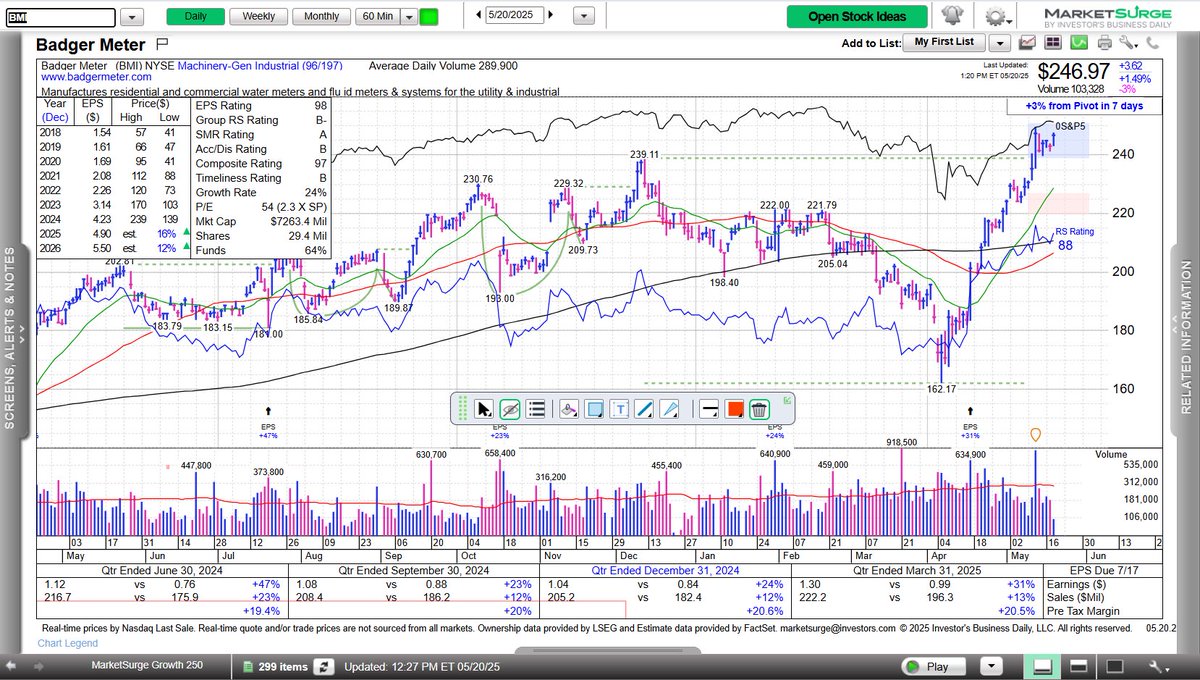1200x680 pixels.
Task: Click the Composite Rating value 97
Action: click(x=320, y=164)
